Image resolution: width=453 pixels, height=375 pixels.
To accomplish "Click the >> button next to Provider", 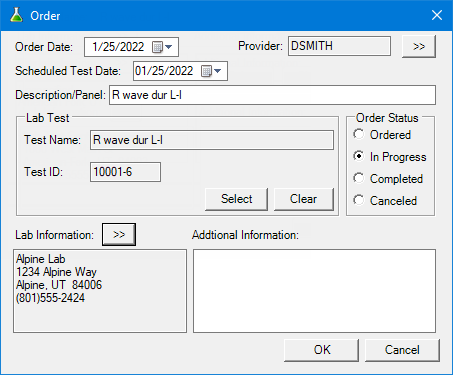I will pyautogui.click(x=419, y=46).
